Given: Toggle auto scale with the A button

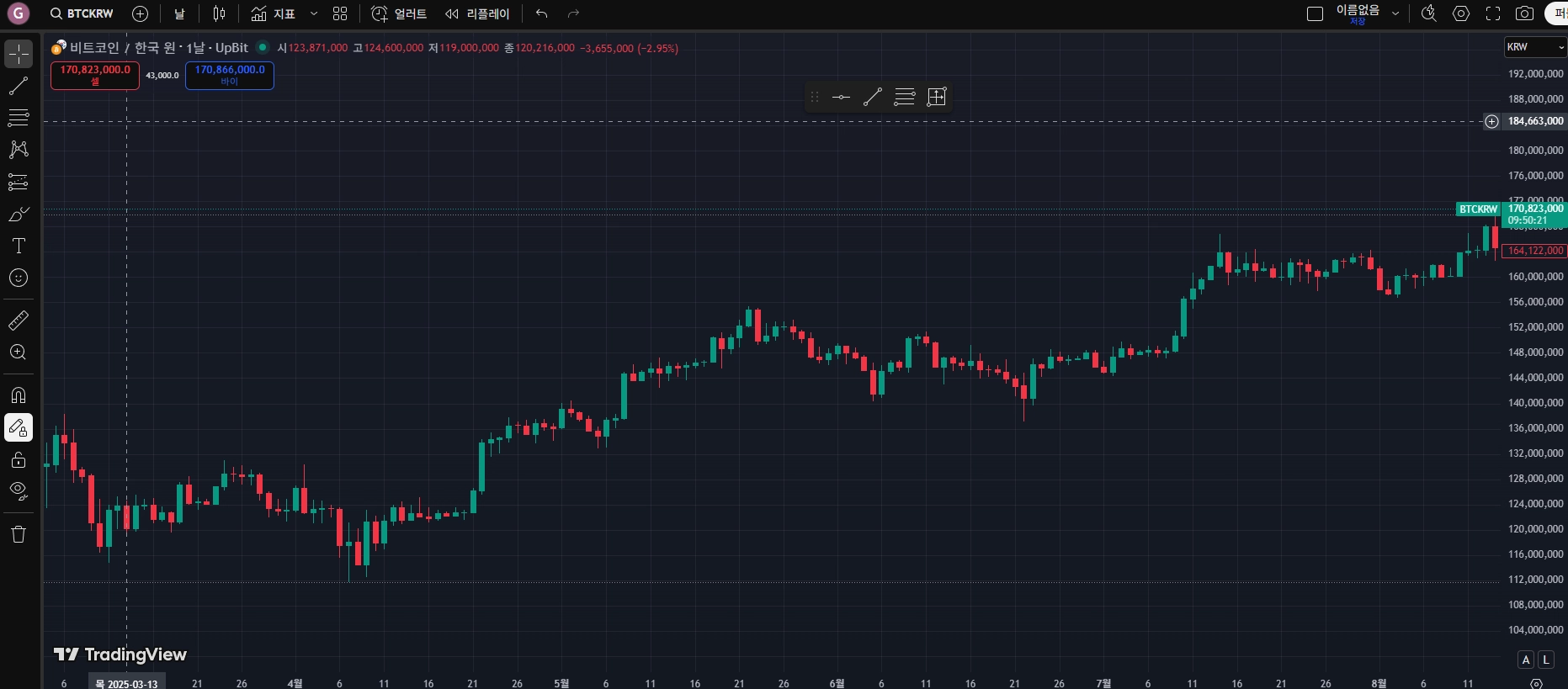Looking at the screenshot, I should (1526, 660).
